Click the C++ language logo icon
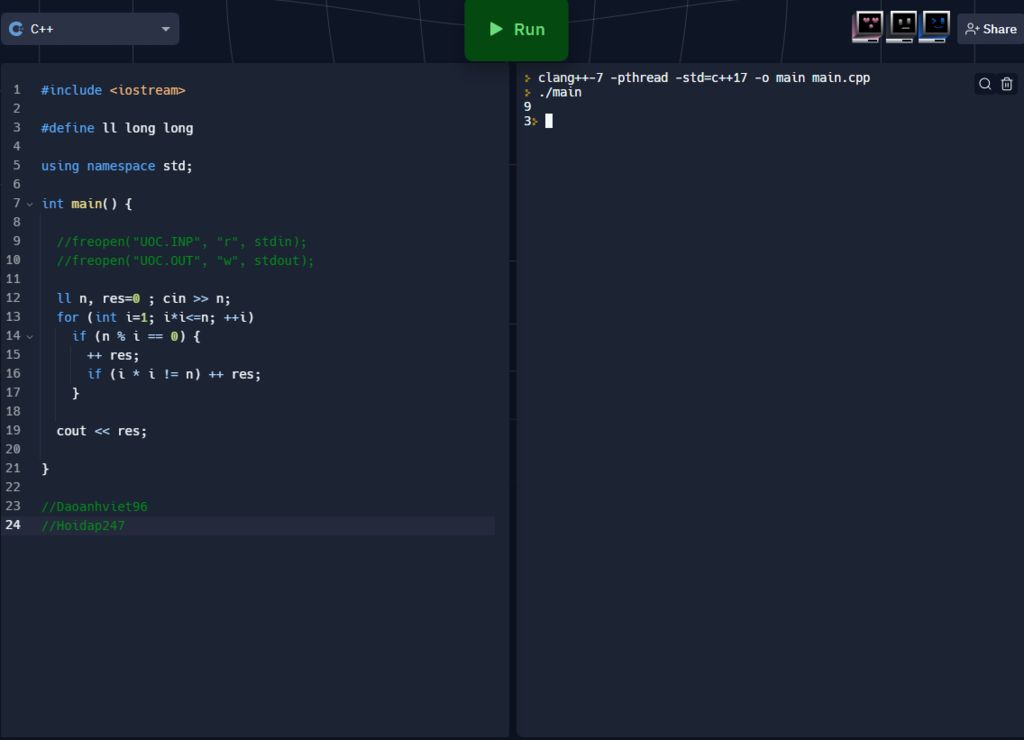 (x=16, y=29)
